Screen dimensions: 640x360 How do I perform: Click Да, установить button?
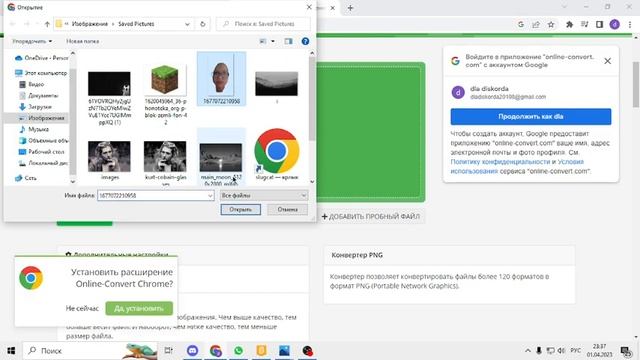tap(139, 309)
